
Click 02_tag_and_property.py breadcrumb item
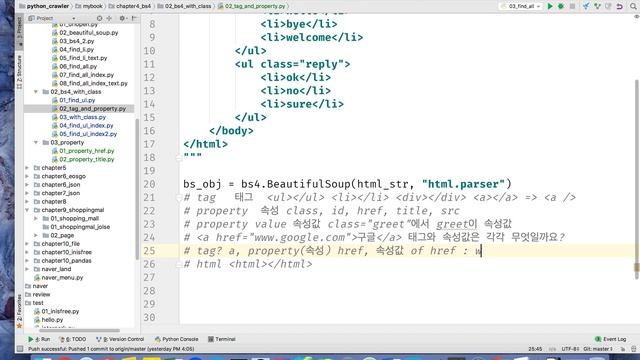coord(252,6)
